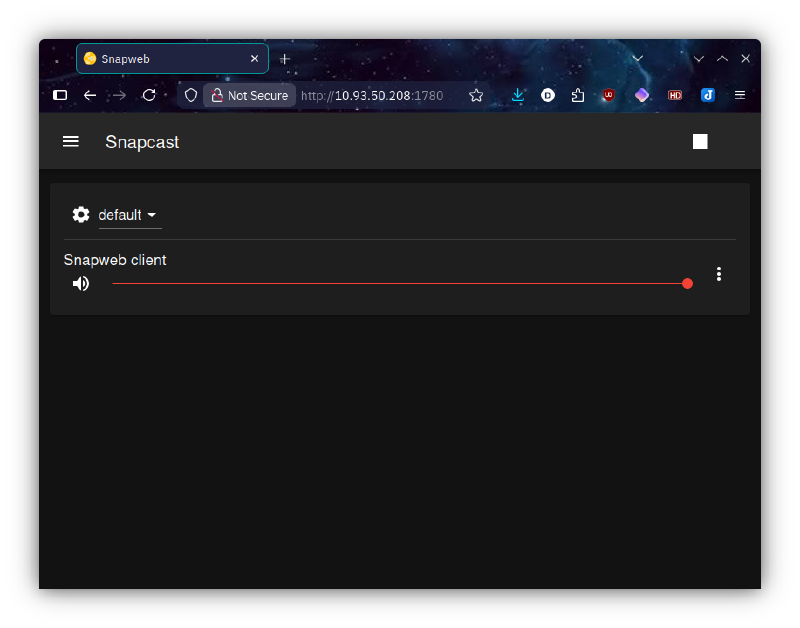List all tabs with the chevron
The image size is (800, 628).
tap(638, 59)
